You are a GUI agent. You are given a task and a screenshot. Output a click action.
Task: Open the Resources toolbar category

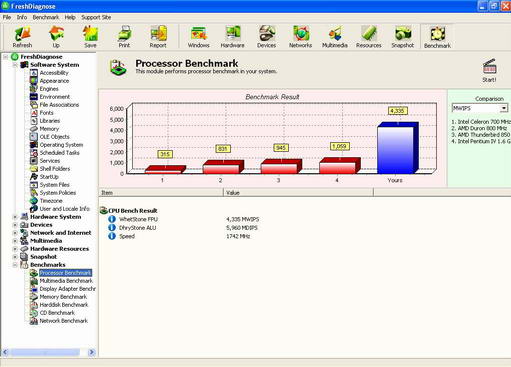[369, 37]
